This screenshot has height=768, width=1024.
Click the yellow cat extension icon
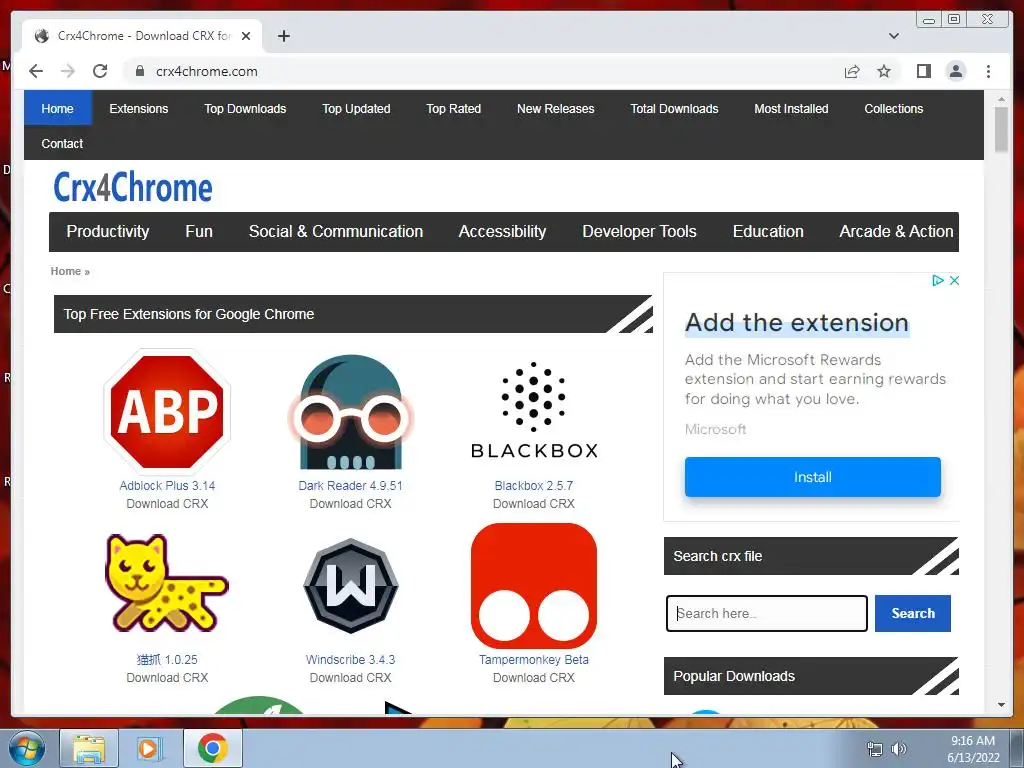167,583
